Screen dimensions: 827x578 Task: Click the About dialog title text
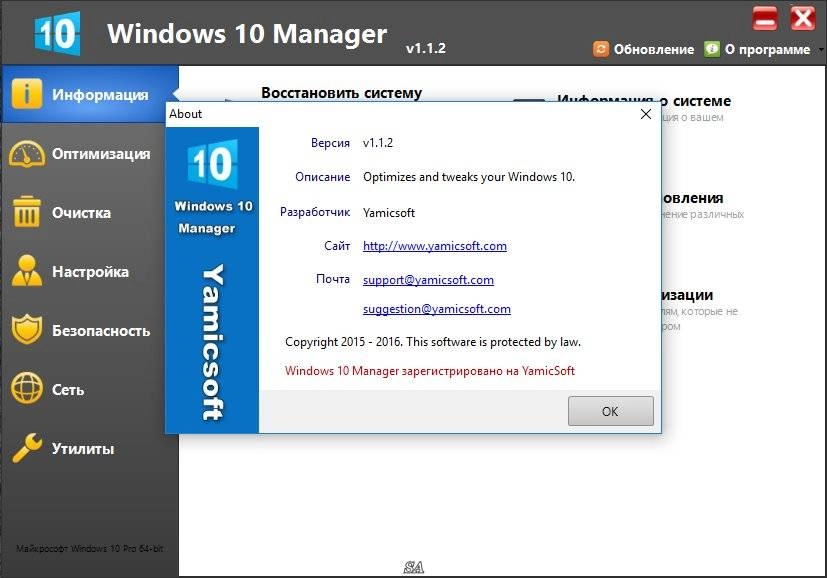click(185, 114)
